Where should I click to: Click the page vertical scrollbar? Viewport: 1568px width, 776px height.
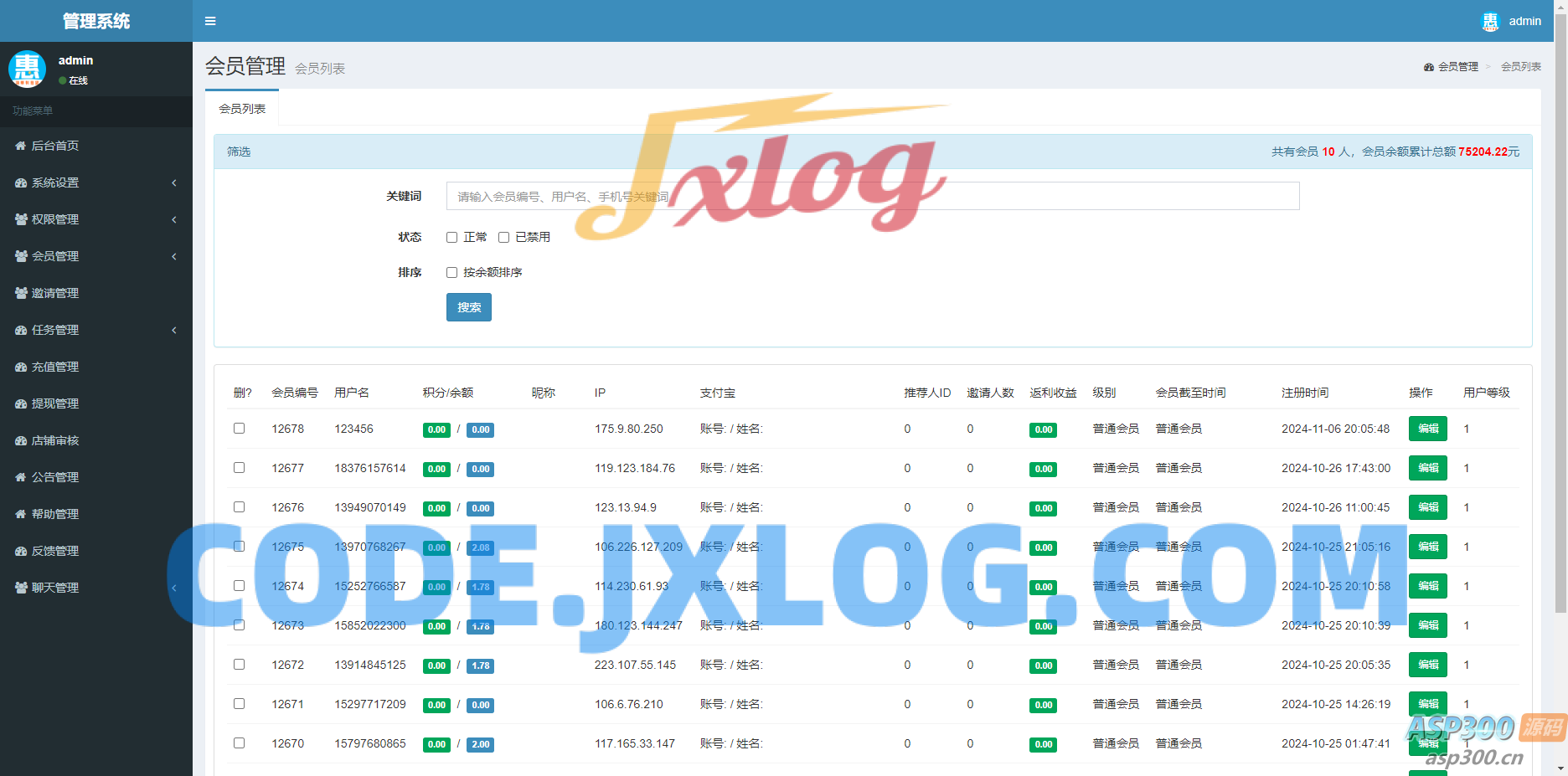pos(1560,335)
